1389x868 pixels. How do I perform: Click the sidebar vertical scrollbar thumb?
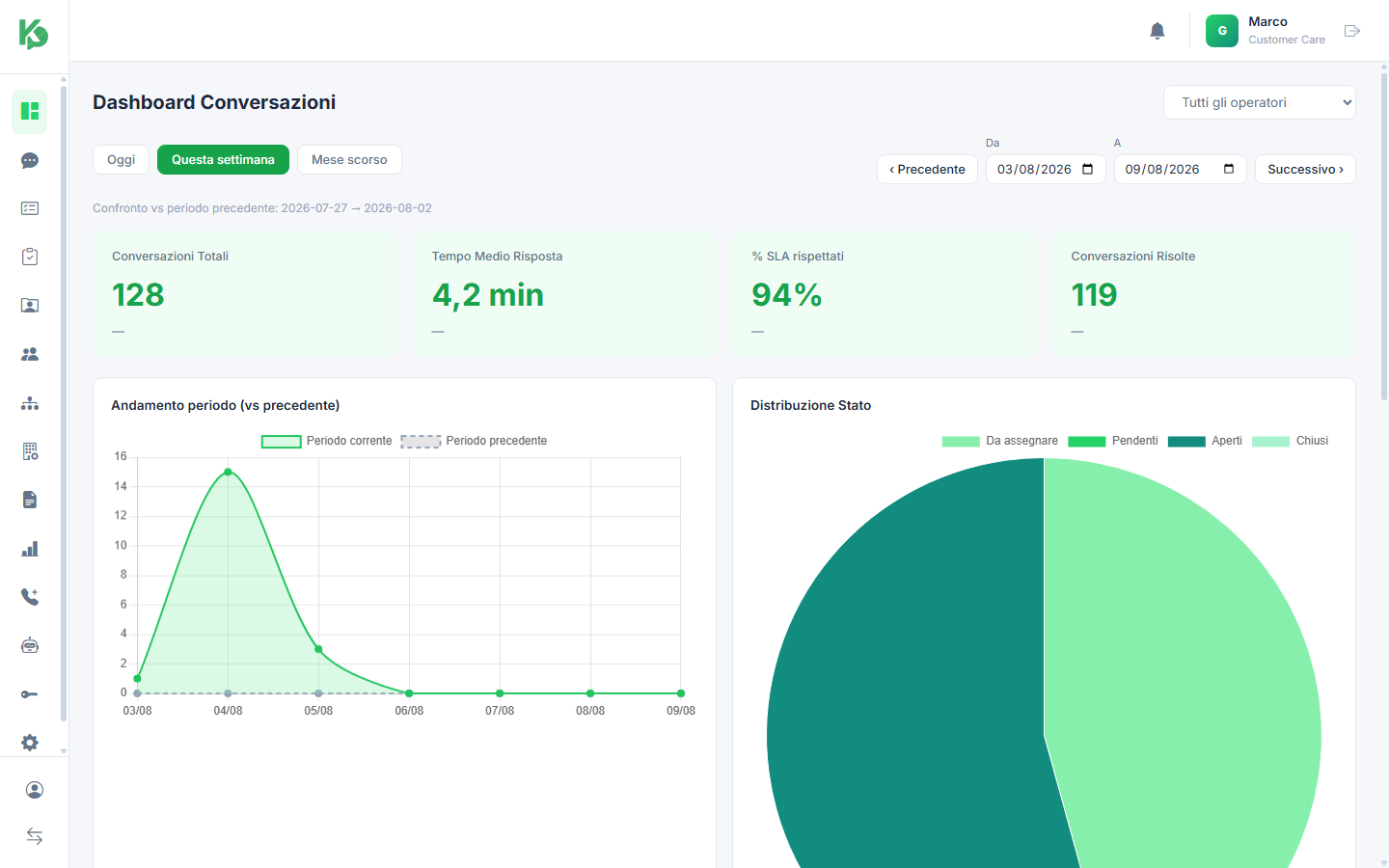(x=64, y=403)
